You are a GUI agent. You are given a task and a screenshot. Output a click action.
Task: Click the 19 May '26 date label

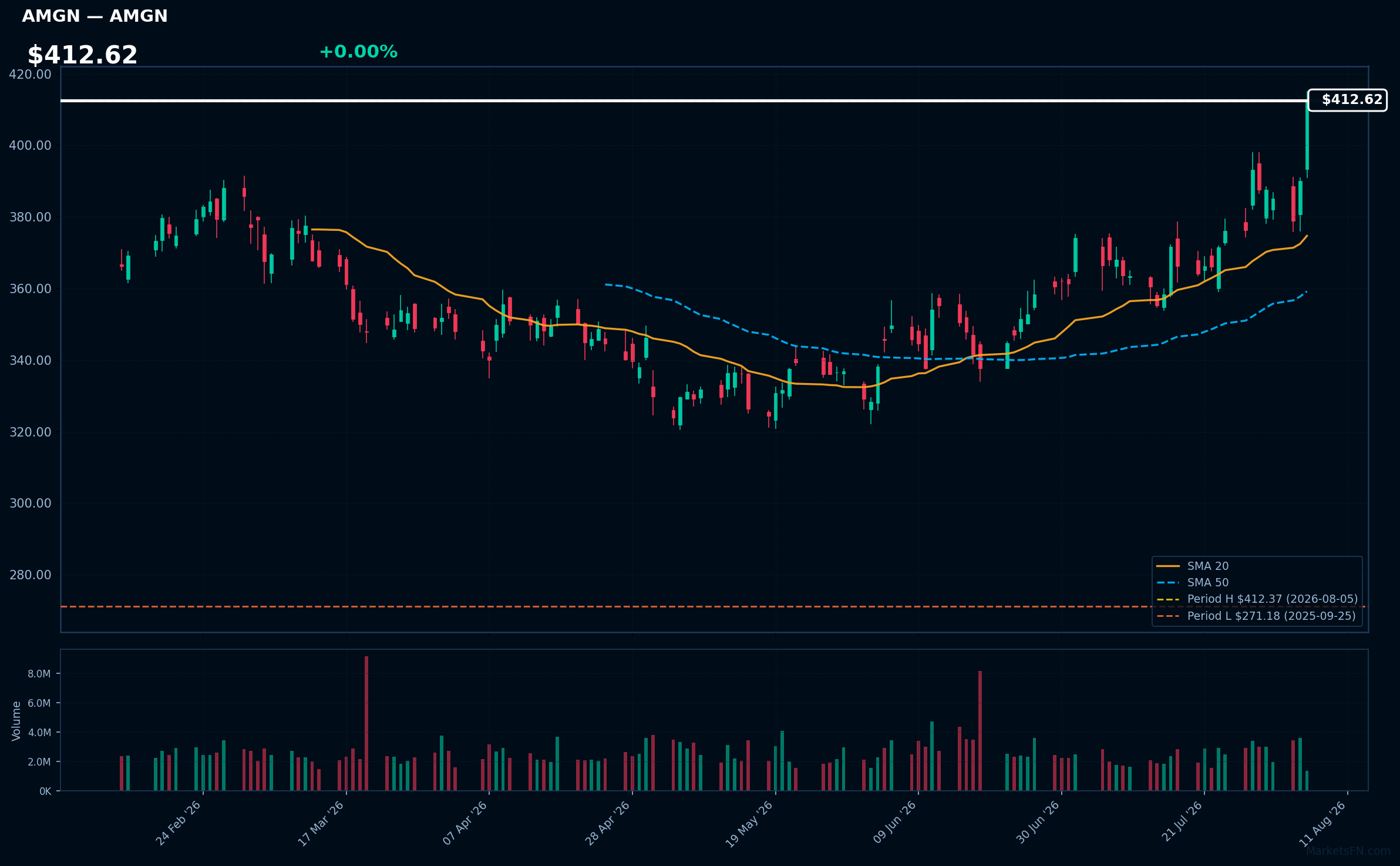point(750,823)
